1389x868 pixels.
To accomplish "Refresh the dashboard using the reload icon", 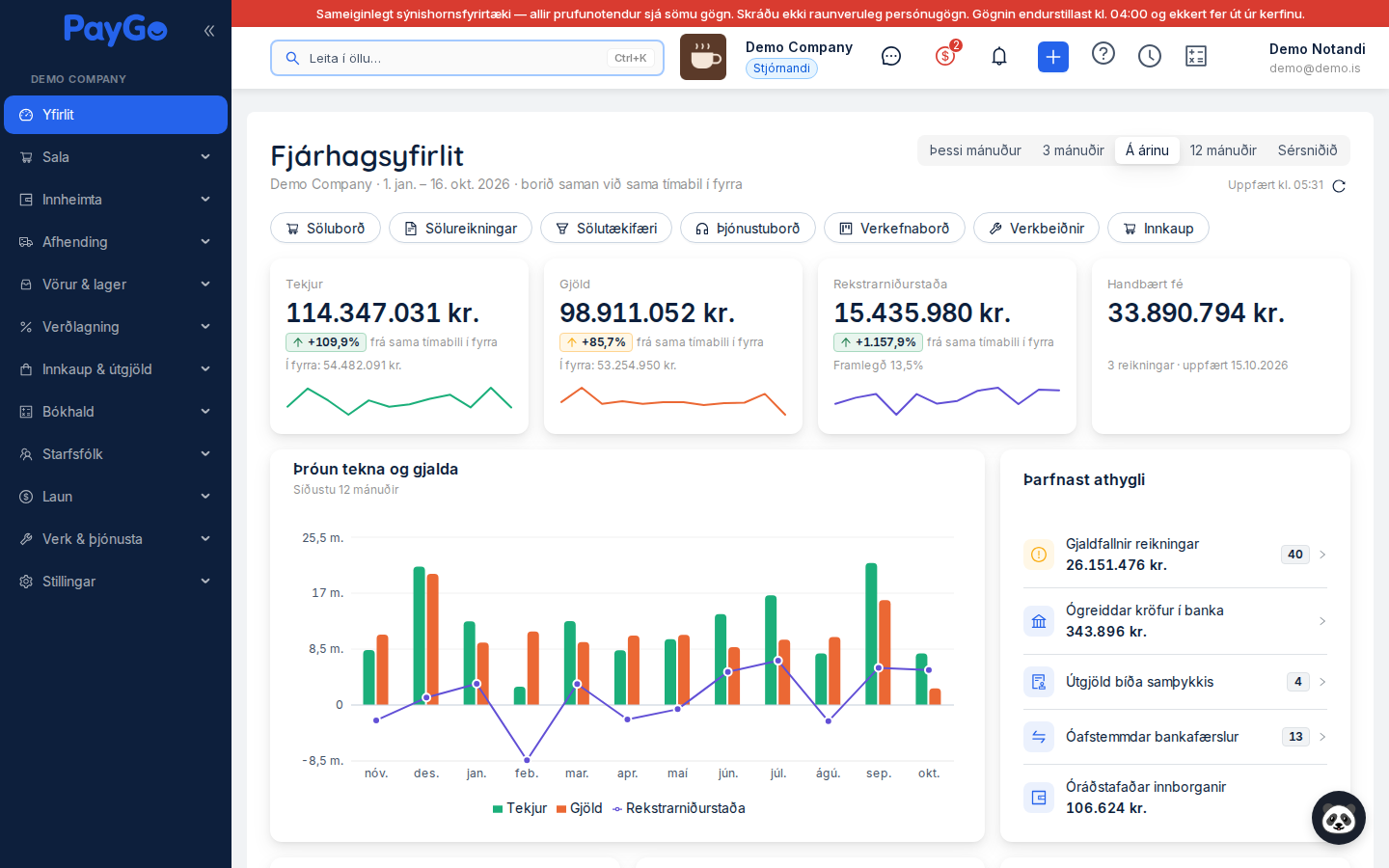I will click(x=1339, y=186).
